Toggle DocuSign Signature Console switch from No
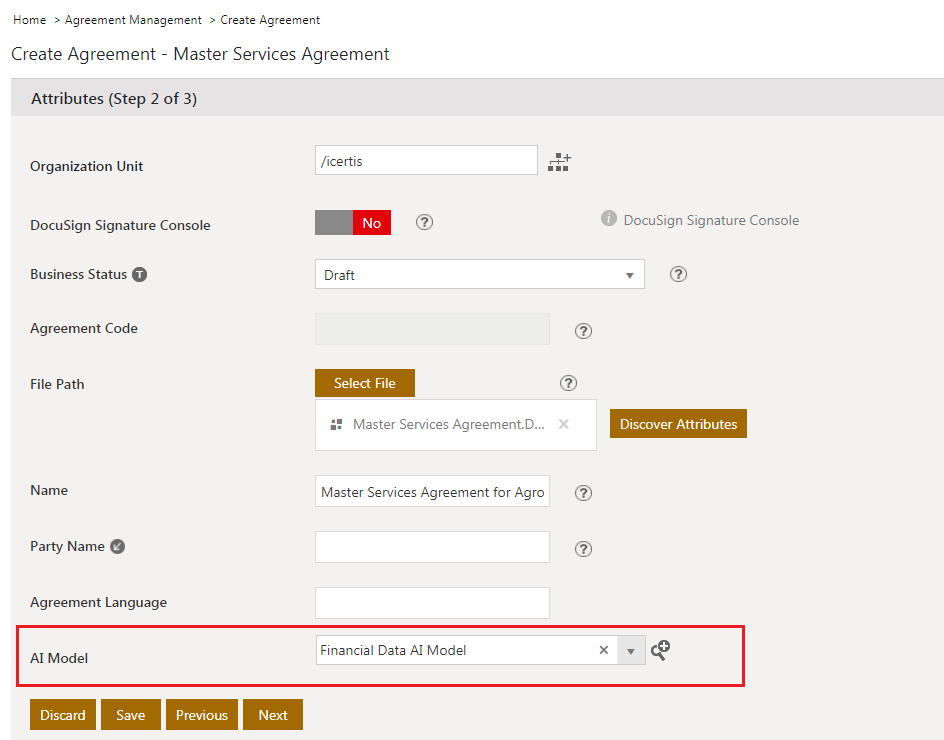 pyautogui.click(x=353, y=223)
